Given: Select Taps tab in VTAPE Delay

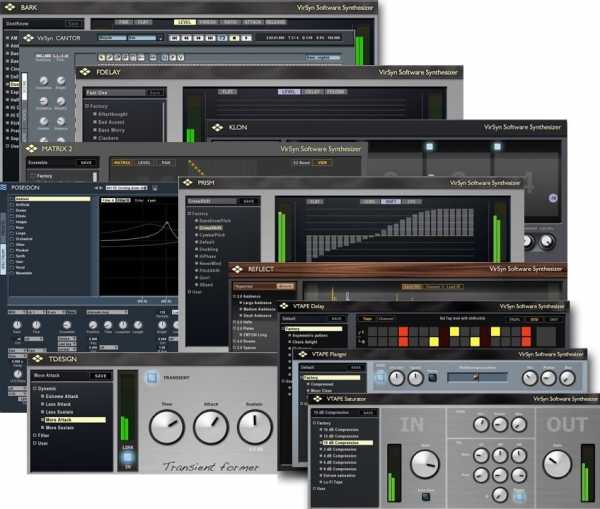Looking at the screenshot, I should [367, 318].
